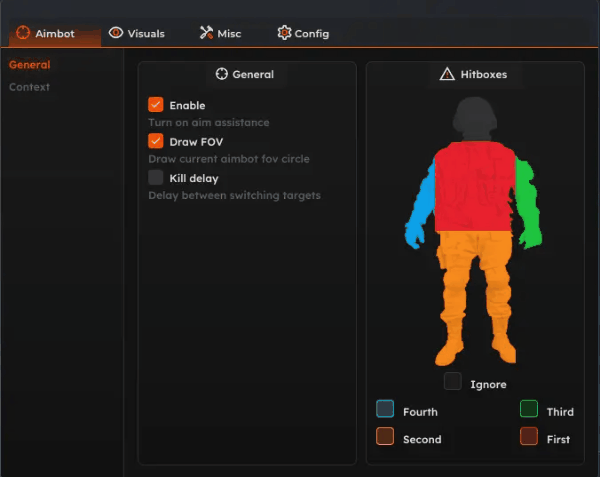600x477 pixels.
Task: Pick the Third priority green swatch
Action: [x=529, y=409]
